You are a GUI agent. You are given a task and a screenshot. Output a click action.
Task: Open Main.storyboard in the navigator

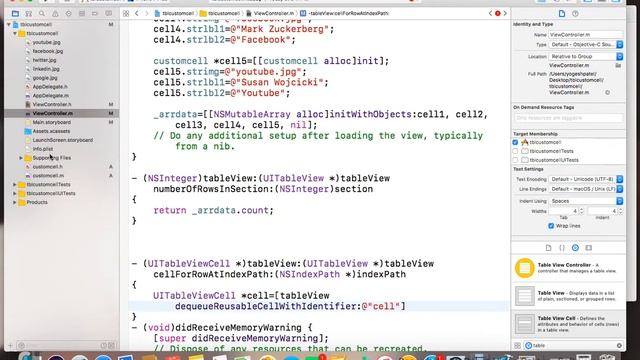pos(51,122)
